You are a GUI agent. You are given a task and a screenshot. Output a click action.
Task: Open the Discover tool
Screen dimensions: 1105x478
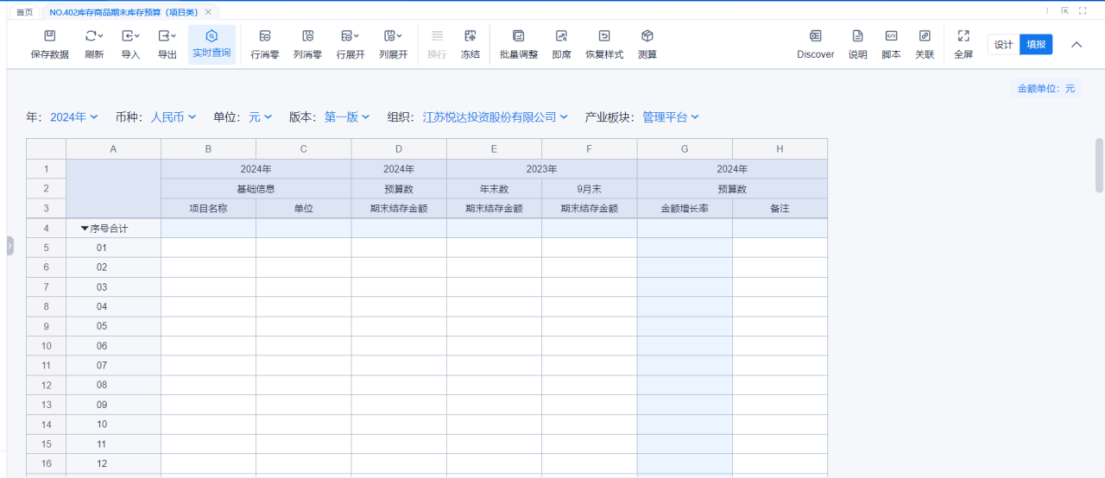pyautogui.click(x=815, y=44)
